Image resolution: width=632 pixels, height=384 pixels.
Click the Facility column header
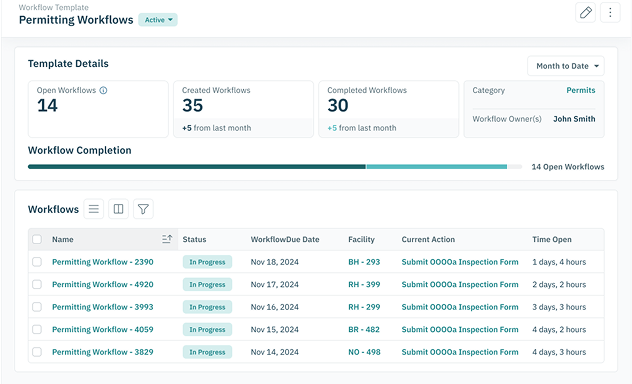pos(361,239)
